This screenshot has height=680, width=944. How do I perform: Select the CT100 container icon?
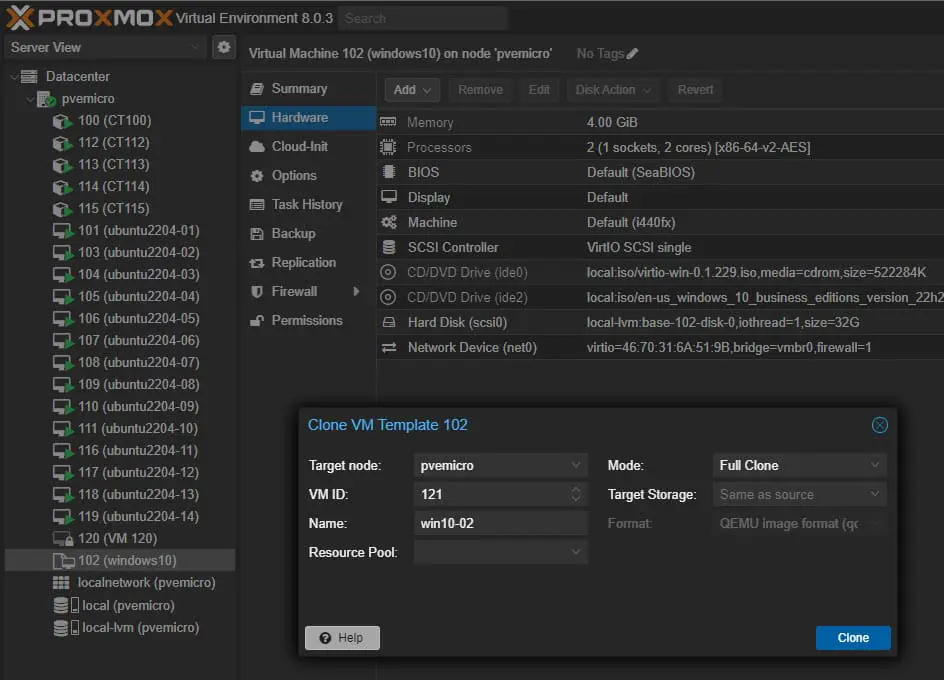pos(62,121)
